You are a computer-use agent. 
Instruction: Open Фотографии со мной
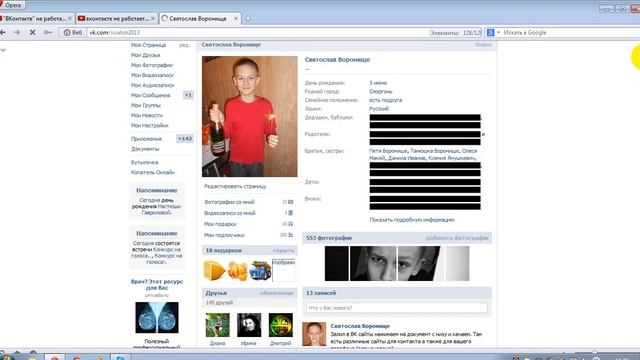pos(229,202)
